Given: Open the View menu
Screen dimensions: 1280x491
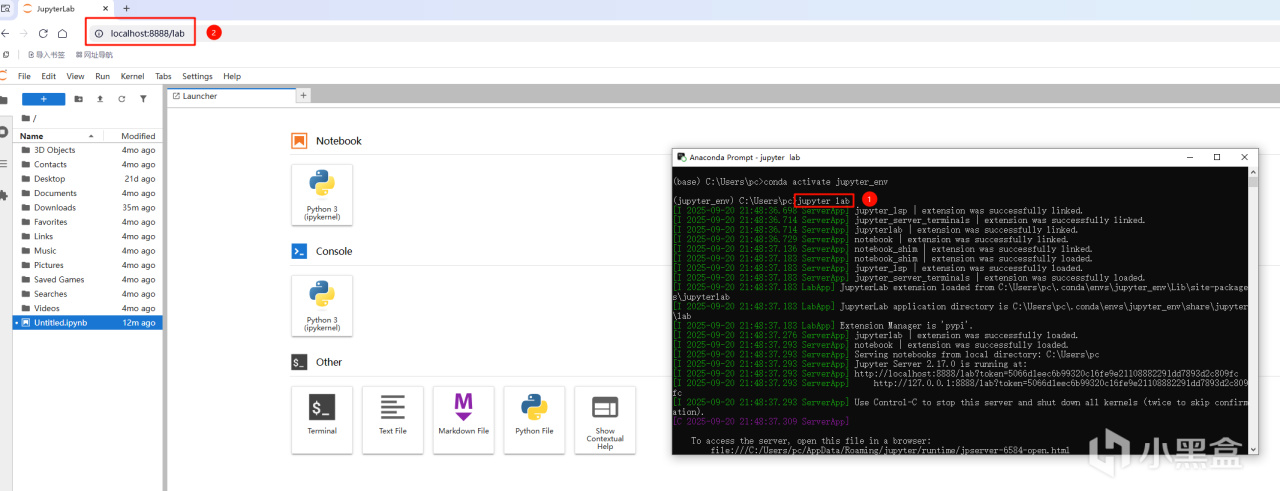Looking at the screenshot, I should click(x=75, y=76).
